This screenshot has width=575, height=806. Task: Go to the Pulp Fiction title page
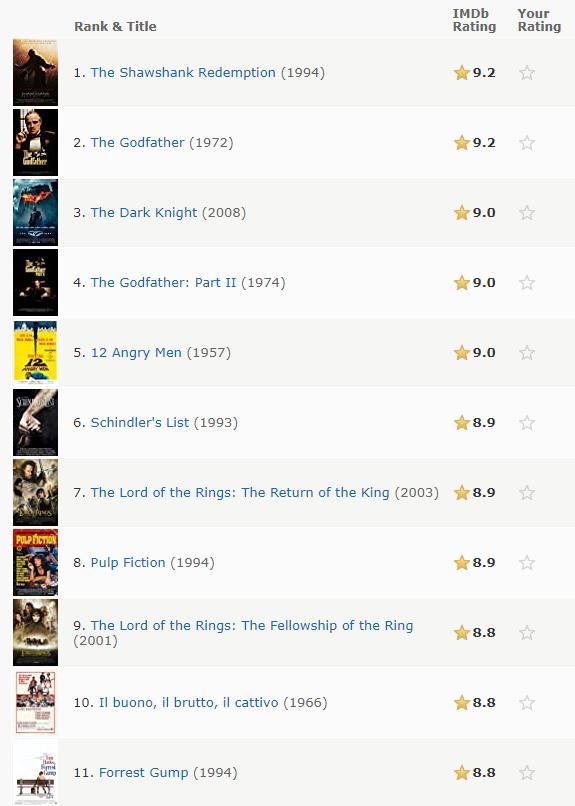point(128,562)
